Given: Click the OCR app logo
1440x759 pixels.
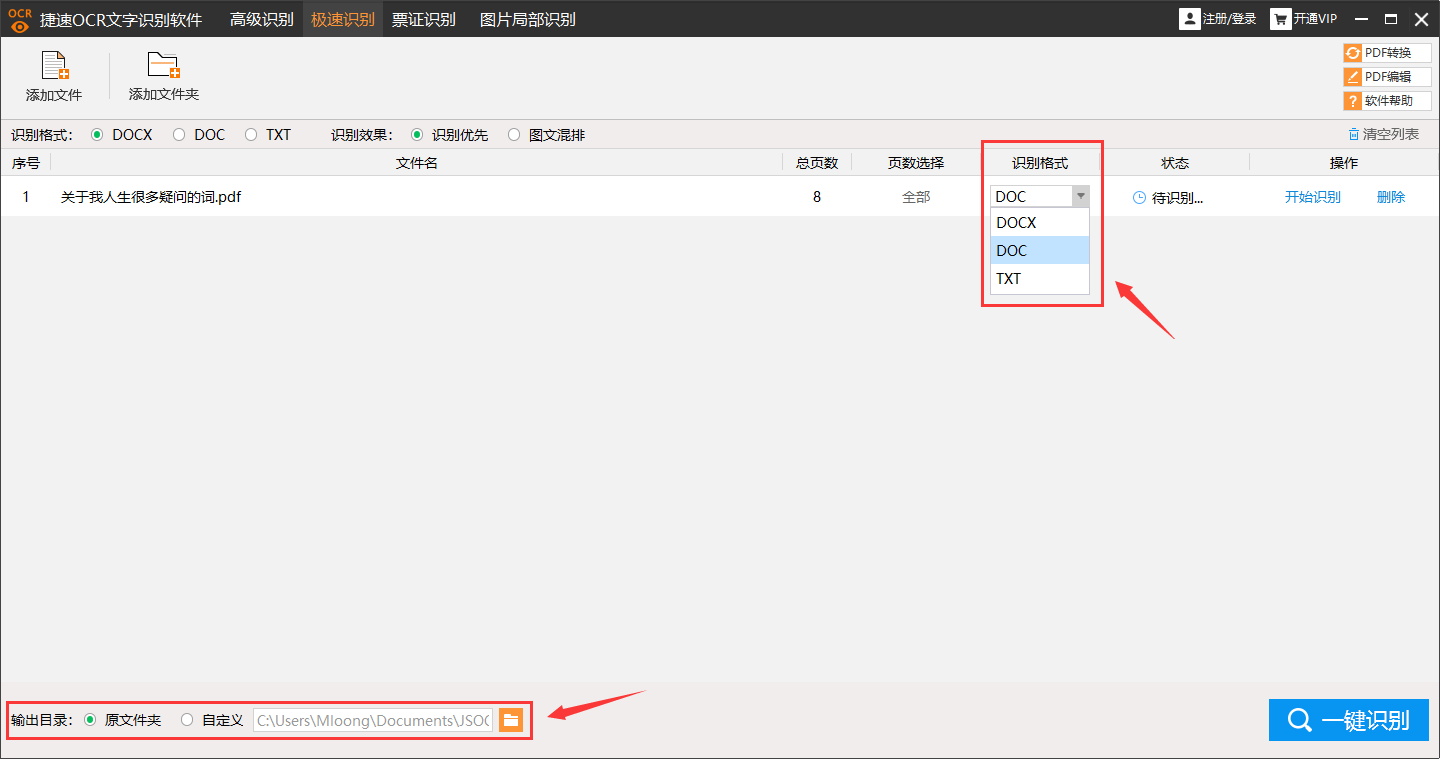Looking at the screenshot, I should (x=20, y=19).
